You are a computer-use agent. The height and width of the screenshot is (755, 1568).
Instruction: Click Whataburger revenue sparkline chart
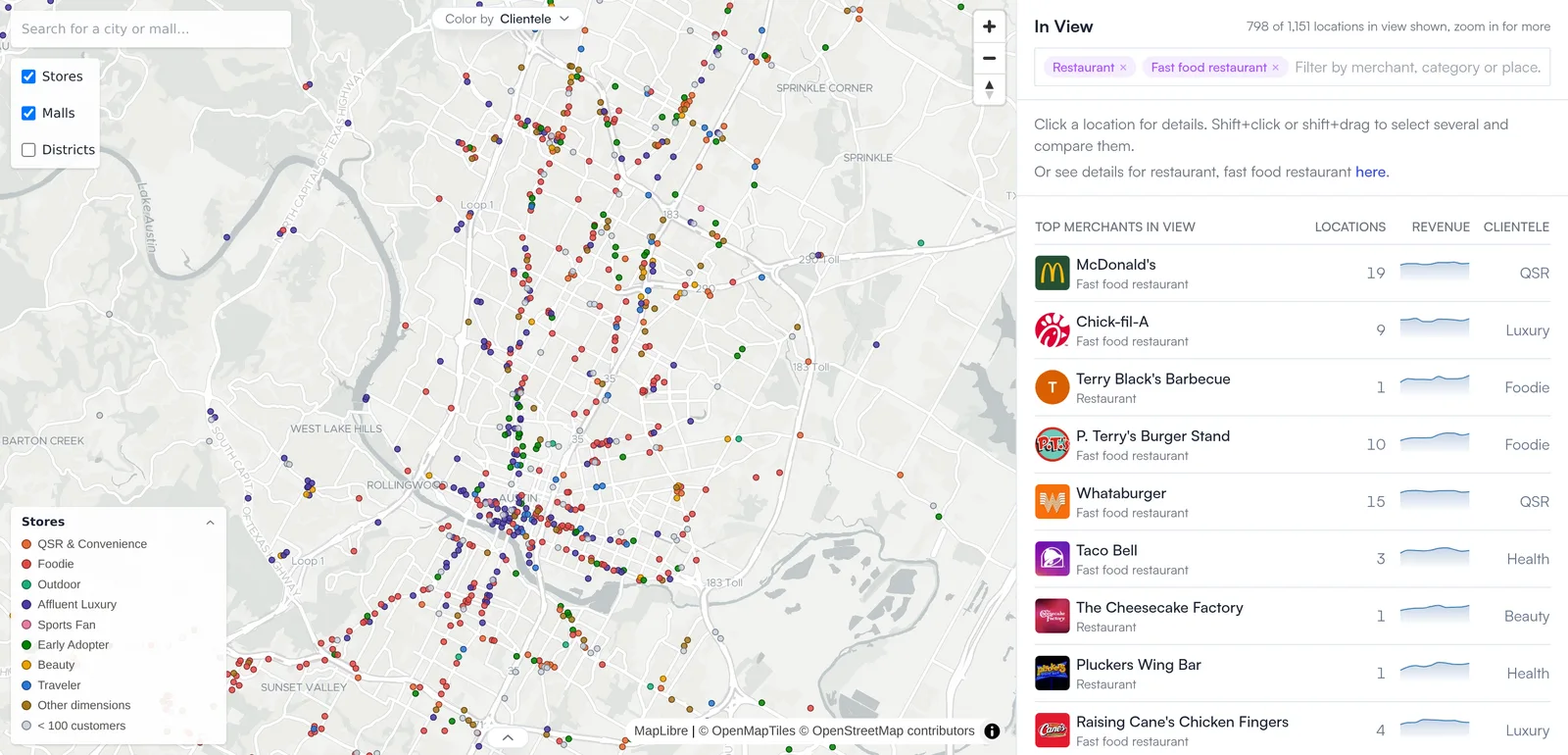(x=1435, y=501)
